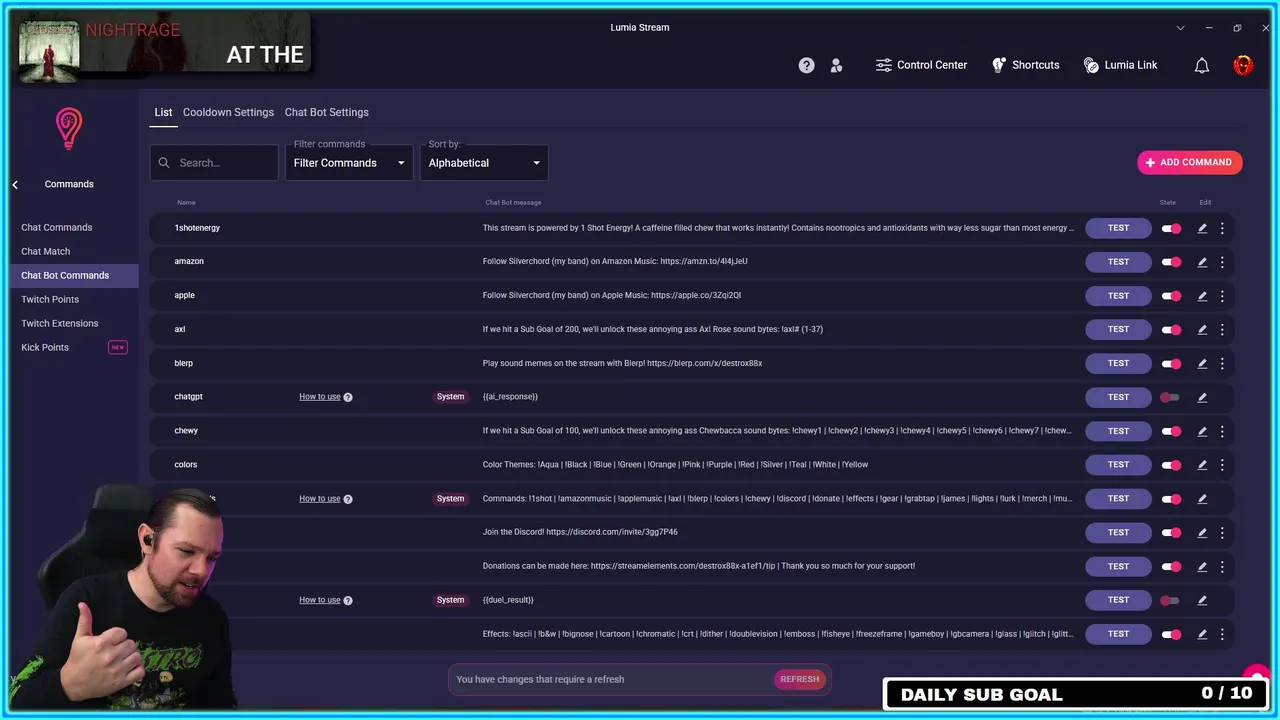
Task: Click the ADD COMMAND button
Action: (x=1189, y=162)
